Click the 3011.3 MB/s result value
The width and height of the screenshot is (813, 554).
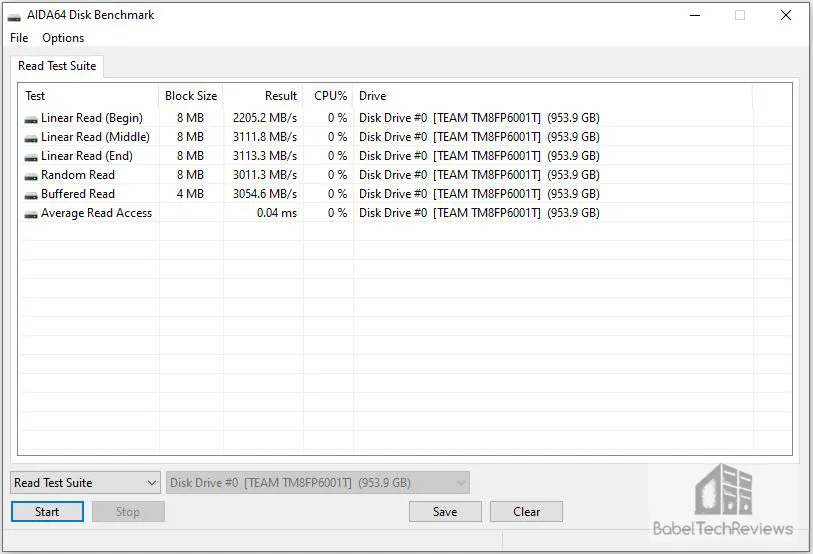pyautogui.click(x=265, y=175)
